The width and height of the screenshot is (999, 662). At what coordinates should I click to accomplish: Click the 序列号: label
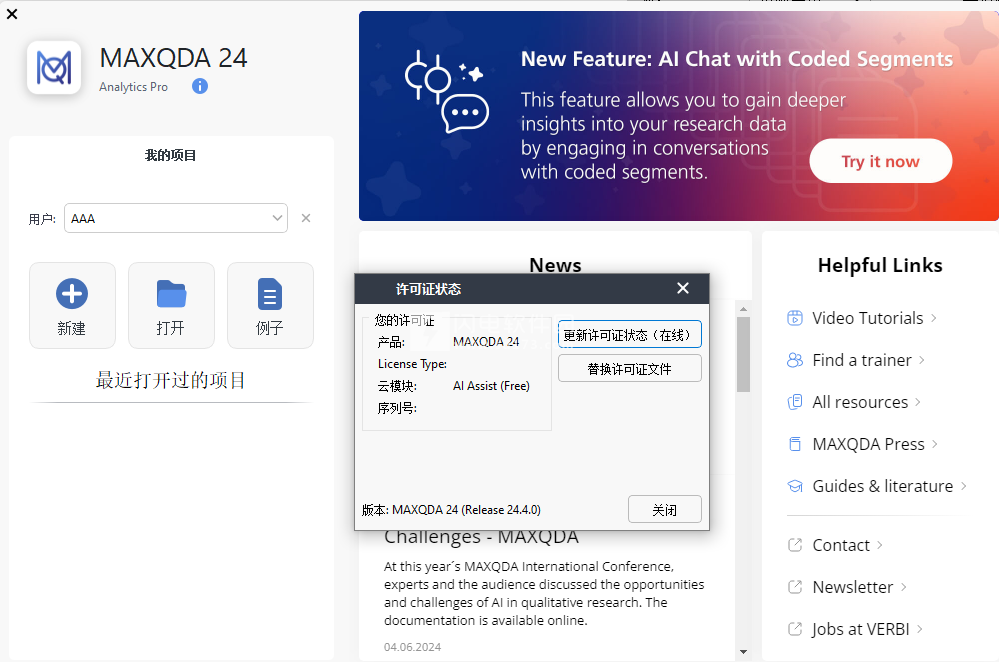[x=397, y=408]
